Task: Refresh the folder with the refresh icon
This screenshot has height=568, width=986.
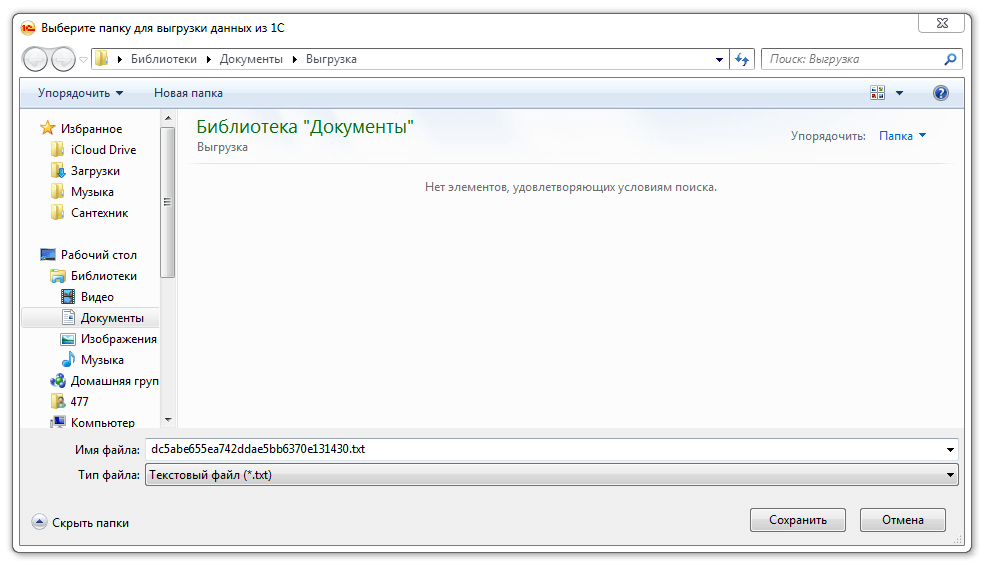Action: click(x=742, y=60)
